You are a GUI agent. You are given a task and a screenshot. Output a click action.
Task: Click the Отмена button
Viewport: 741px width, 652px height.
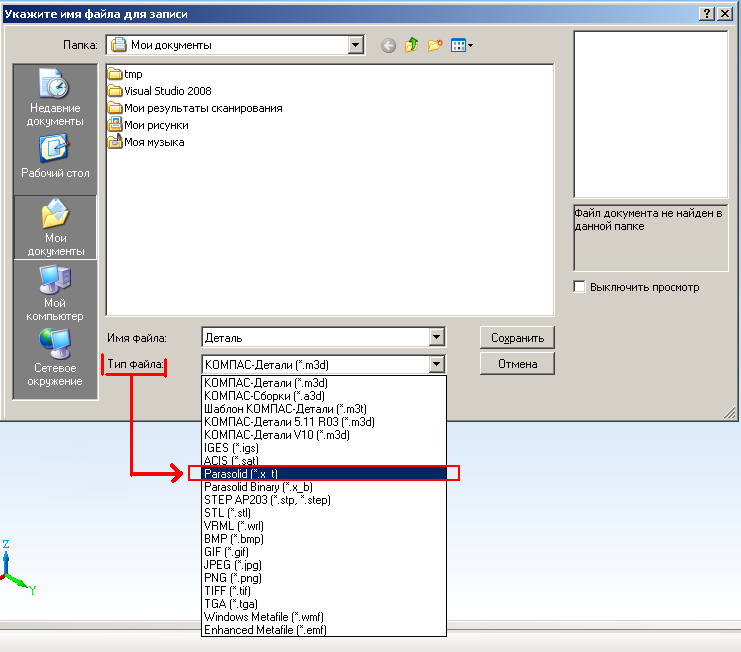[x=517, y=364]
